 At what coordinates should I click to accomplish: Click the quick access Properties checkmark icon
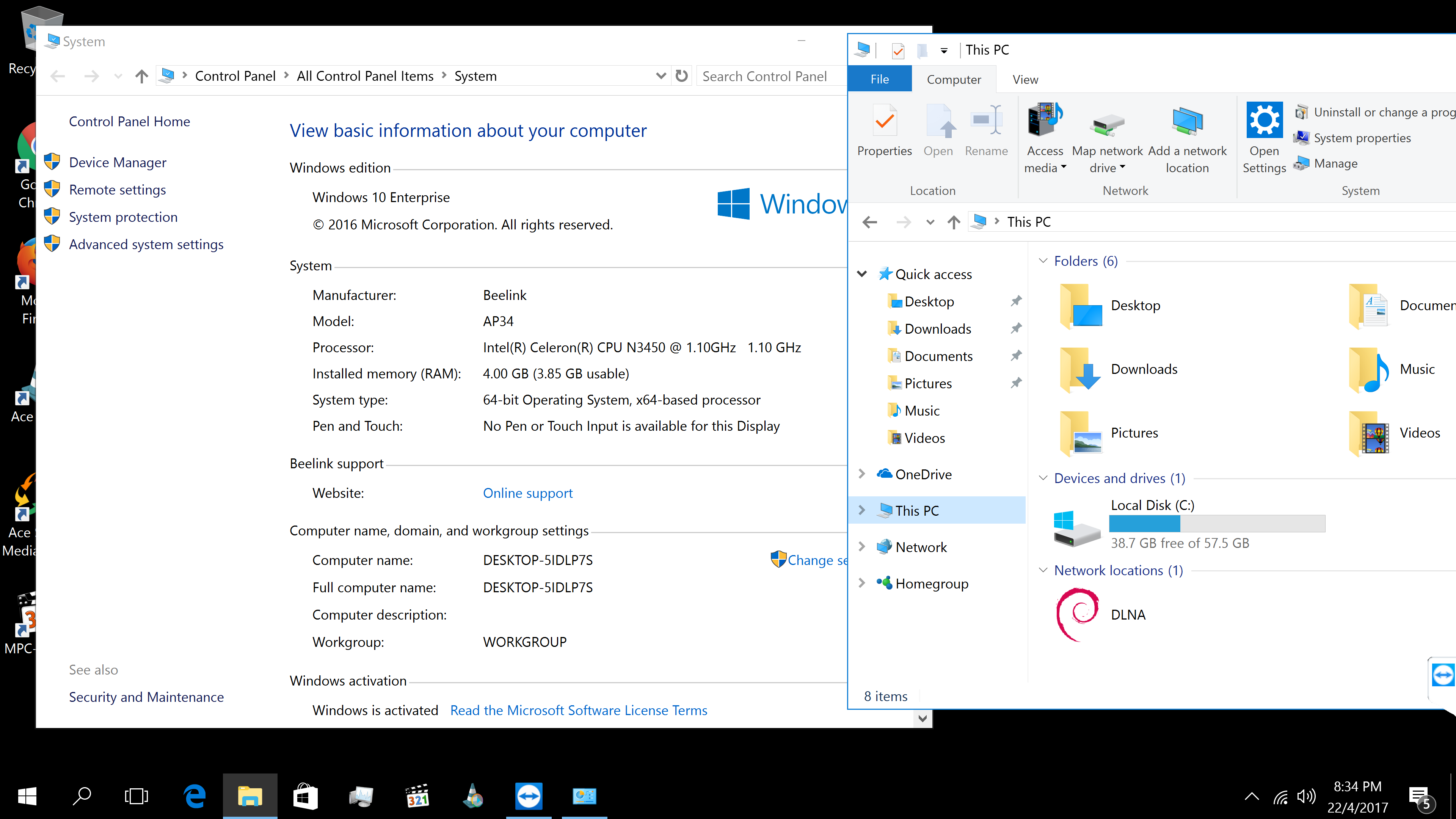(897, 51)
